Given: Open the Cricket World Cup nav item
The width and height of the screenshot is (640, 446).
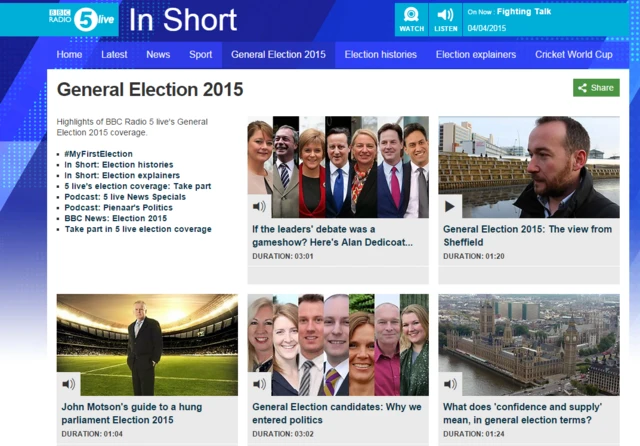Looking at the screenshot, I should pos(573,54).
